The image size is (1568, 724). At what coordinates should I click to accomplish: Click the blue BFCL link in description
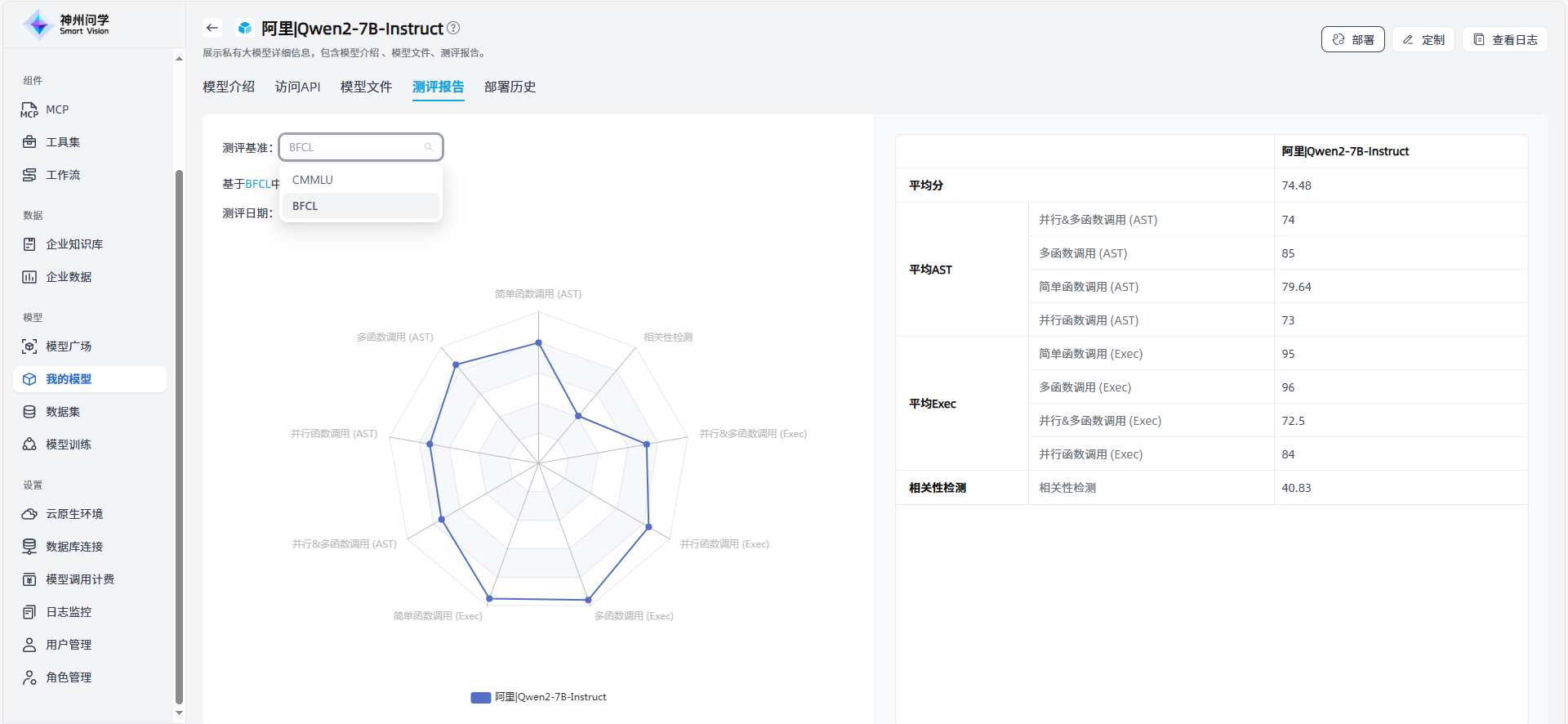257,184
